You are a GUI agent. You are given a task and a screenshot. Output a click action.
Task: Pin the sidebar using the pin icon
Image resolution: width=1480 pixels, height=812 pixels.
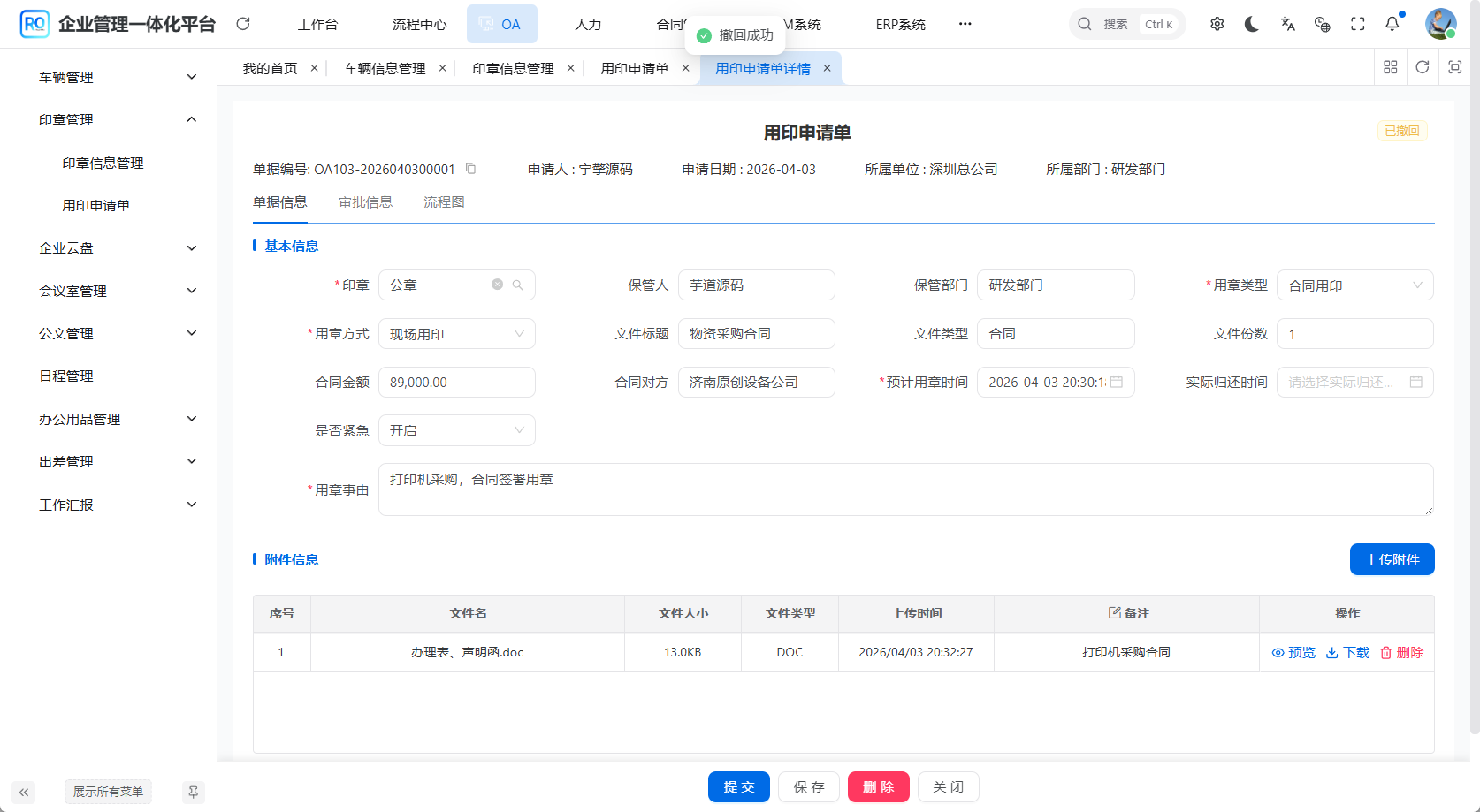tap(193, 792)
